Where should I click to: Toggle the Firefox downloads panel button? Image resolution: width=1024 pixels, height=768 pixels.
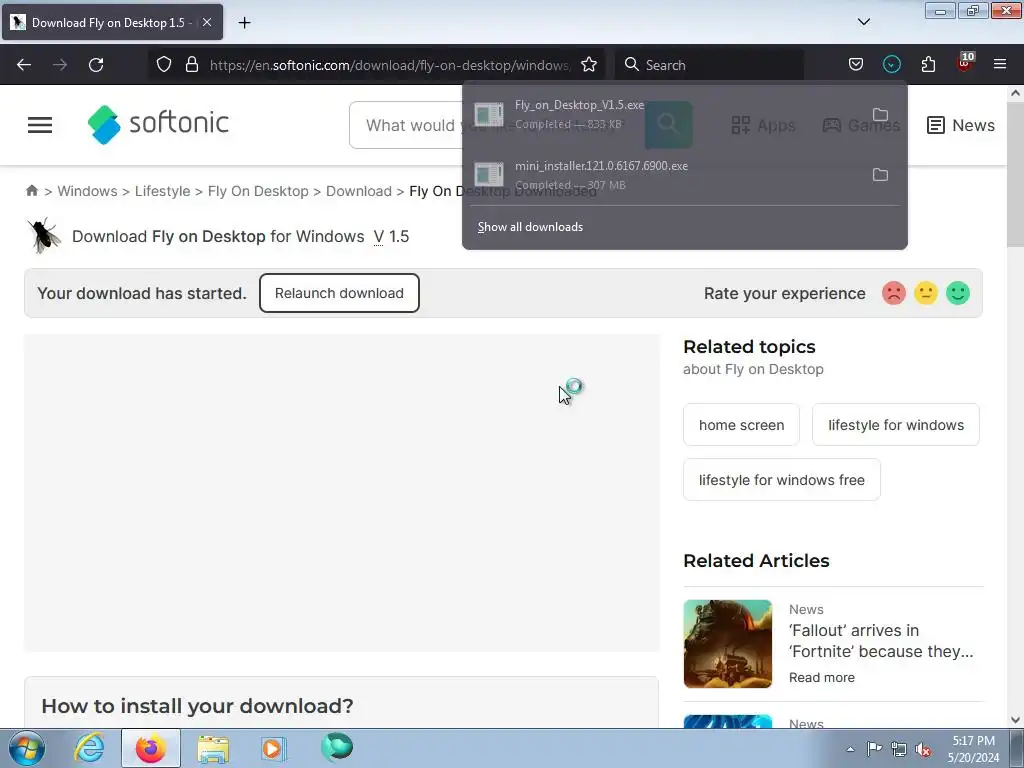[891, 64]
